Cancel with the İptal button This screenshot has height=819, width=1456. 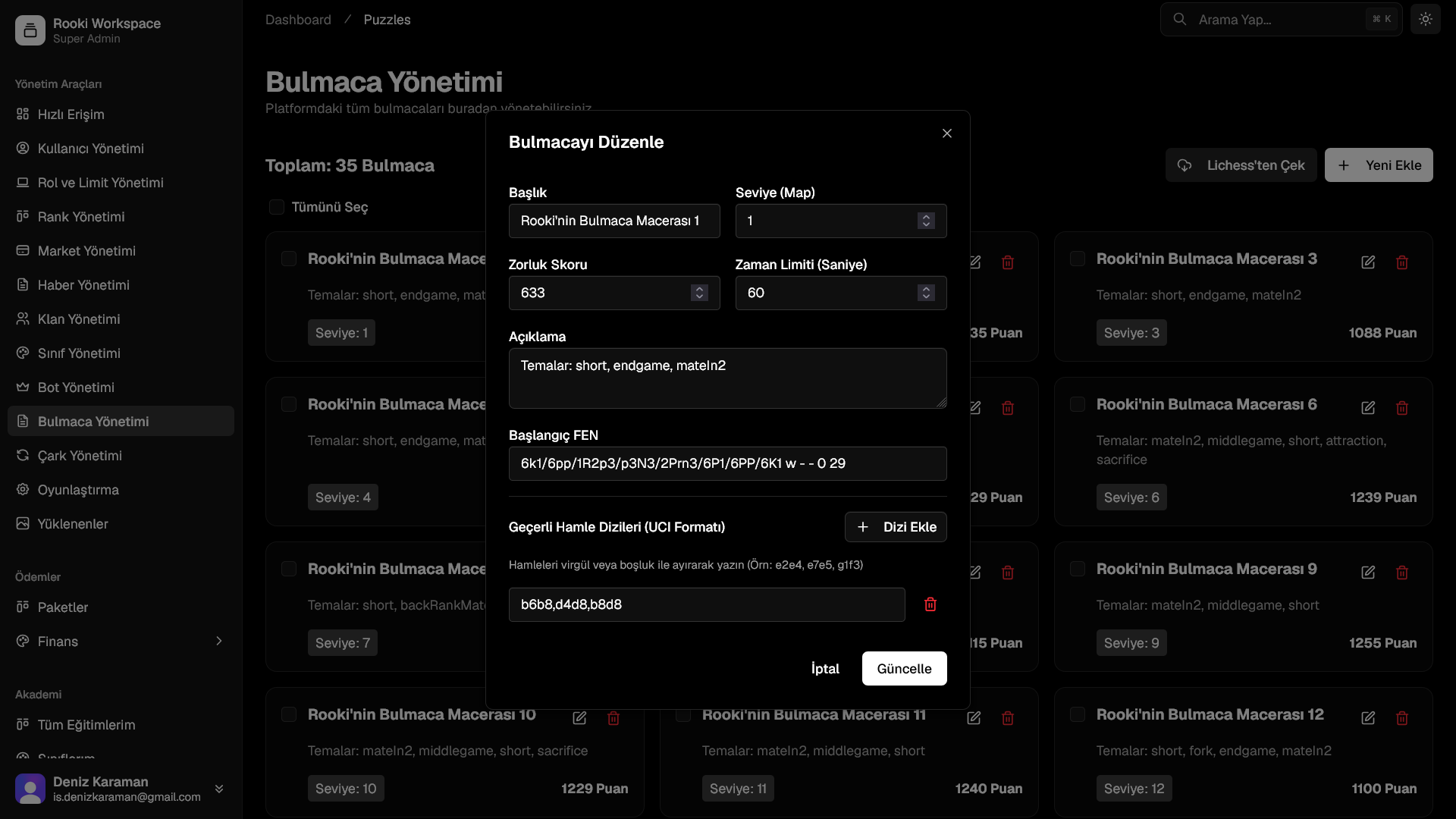click(x=825, y=669)
